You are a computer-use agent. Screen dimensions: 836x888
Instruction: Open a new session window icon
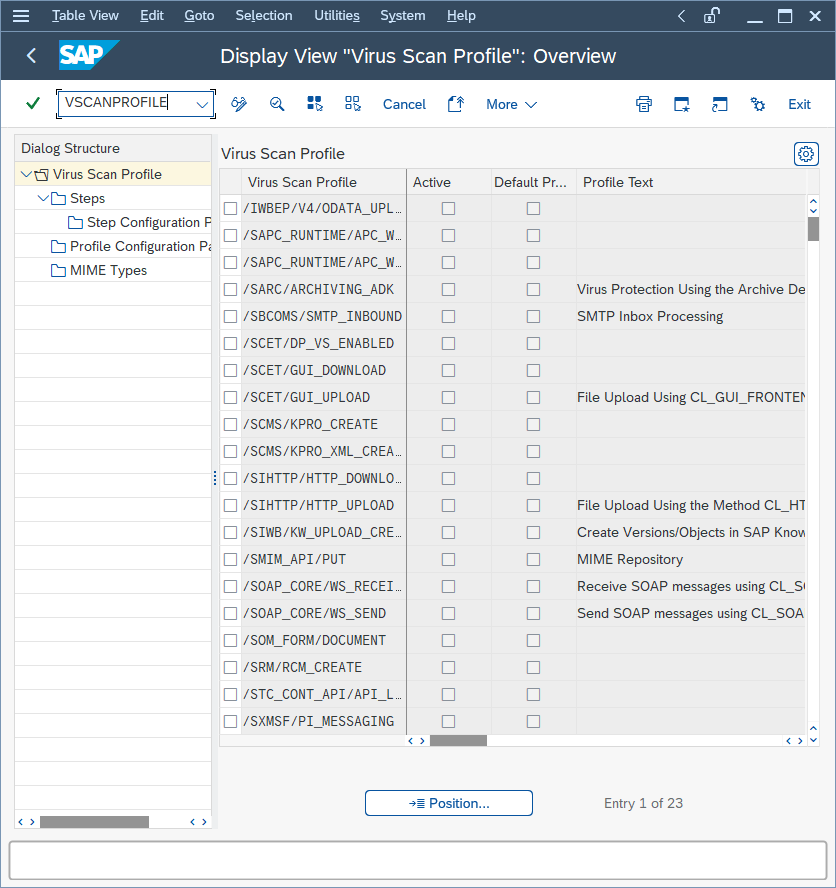click(719, 103)
